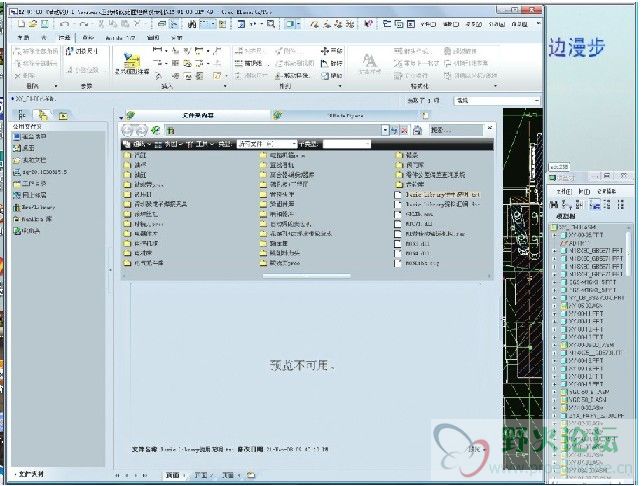
Task: Click the New file icon in top toolbar
Action: [x=21, y=24]
